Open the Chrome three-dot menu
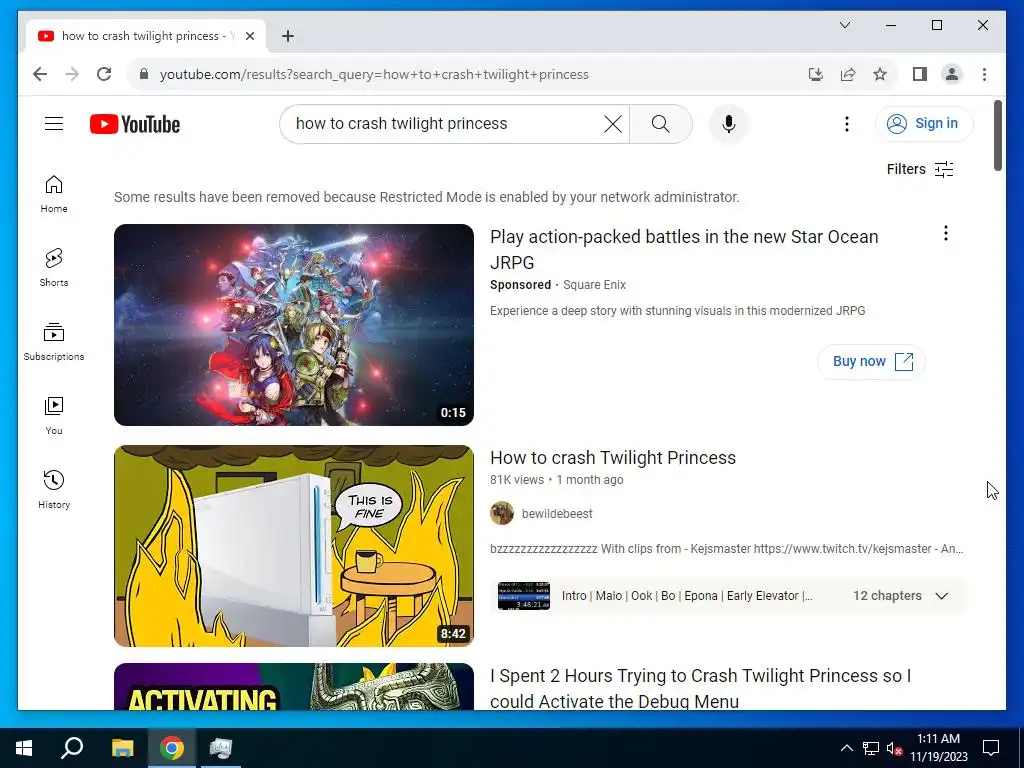Screen dimensions: 1024x768 (x=984, y=74)
